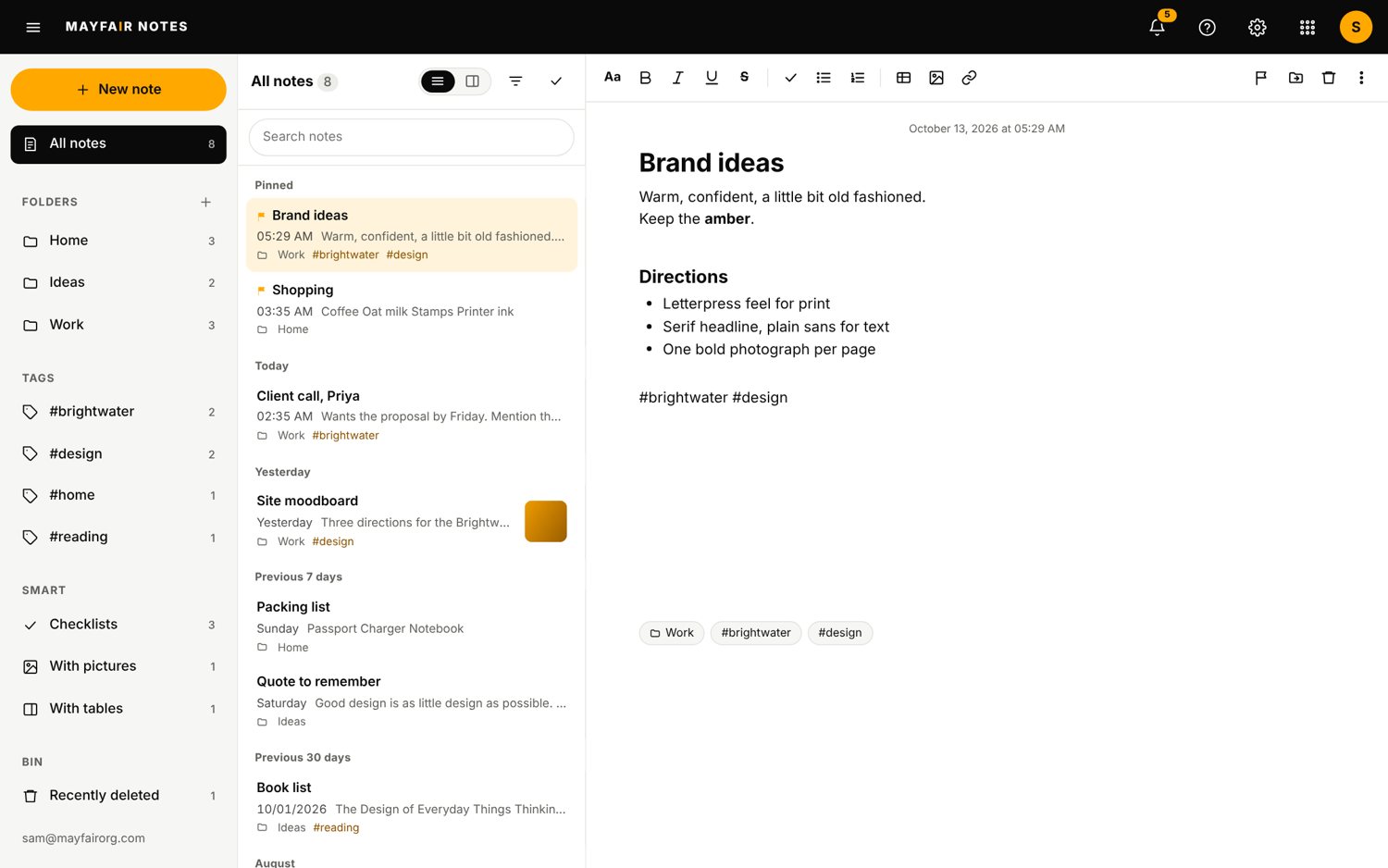Open the Checklists smart list
The height and width of the screenshot is (868, 1388).
click(x=118, y=625)
